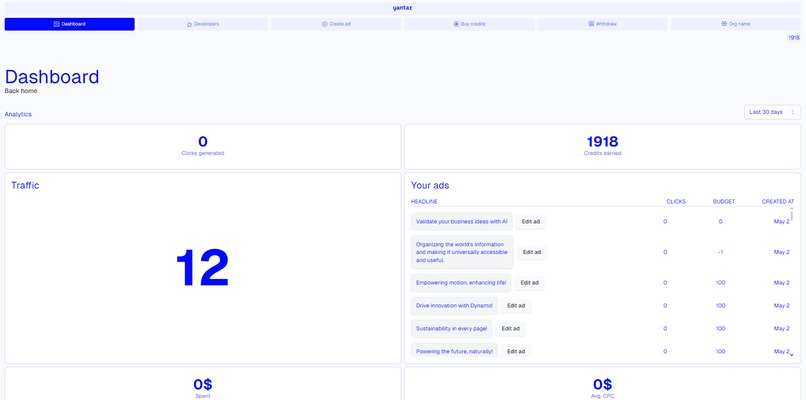Click the Spent 0$ card
The height and width of the screenshot is (400, 806).
click(203, 384)
